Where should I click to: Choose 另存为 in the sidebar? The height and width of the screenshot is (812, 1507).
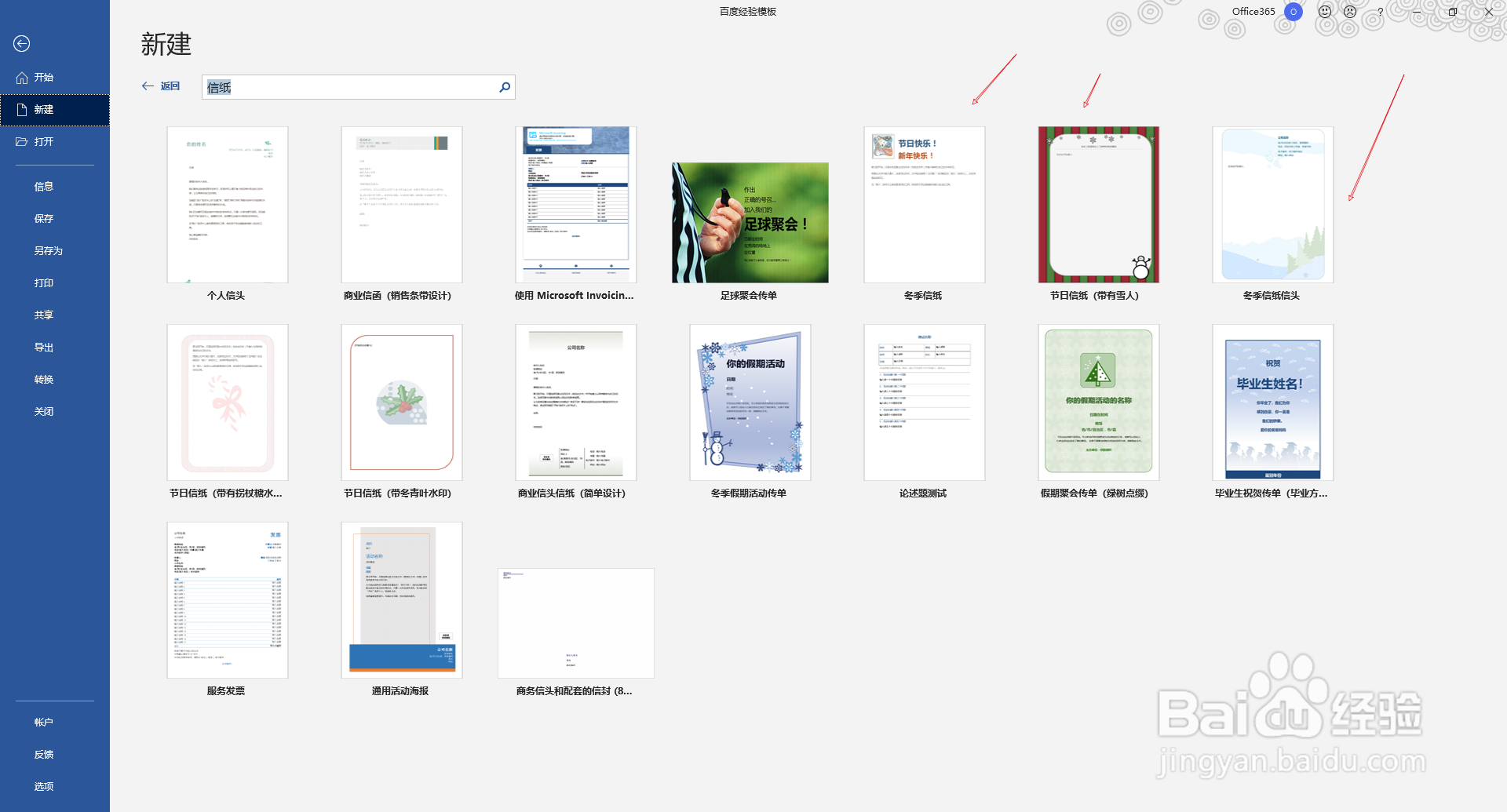tap(49, 251)
